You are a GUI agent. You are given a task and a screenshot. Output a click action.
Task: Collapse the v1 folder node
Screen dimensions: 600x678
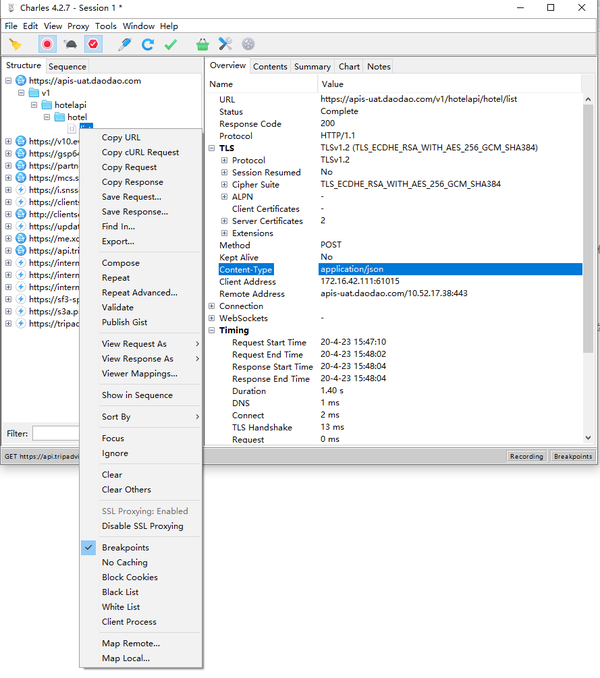pos(21,93)
